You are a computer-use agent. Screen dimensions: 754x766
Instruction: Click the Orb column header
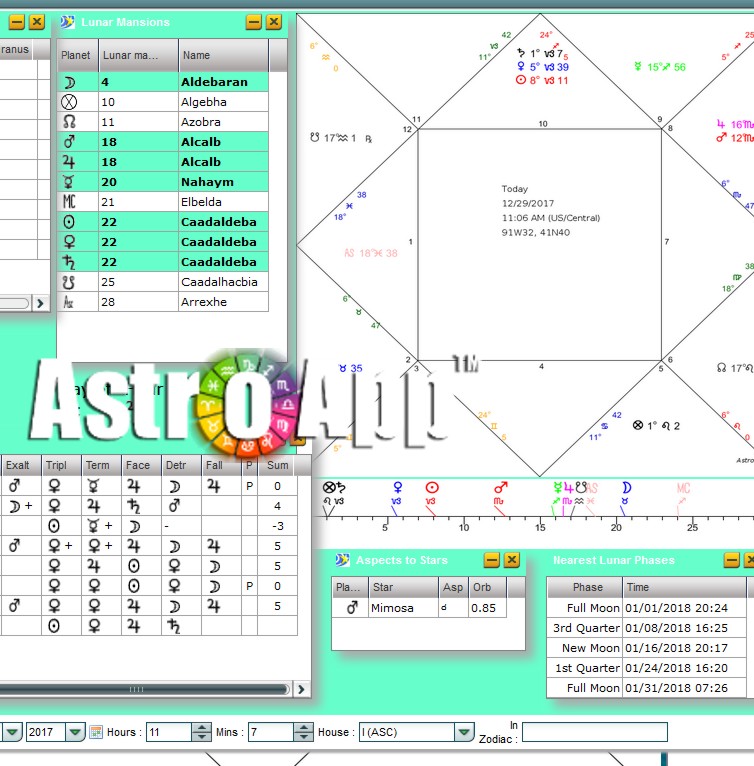[x=488, y=587]
